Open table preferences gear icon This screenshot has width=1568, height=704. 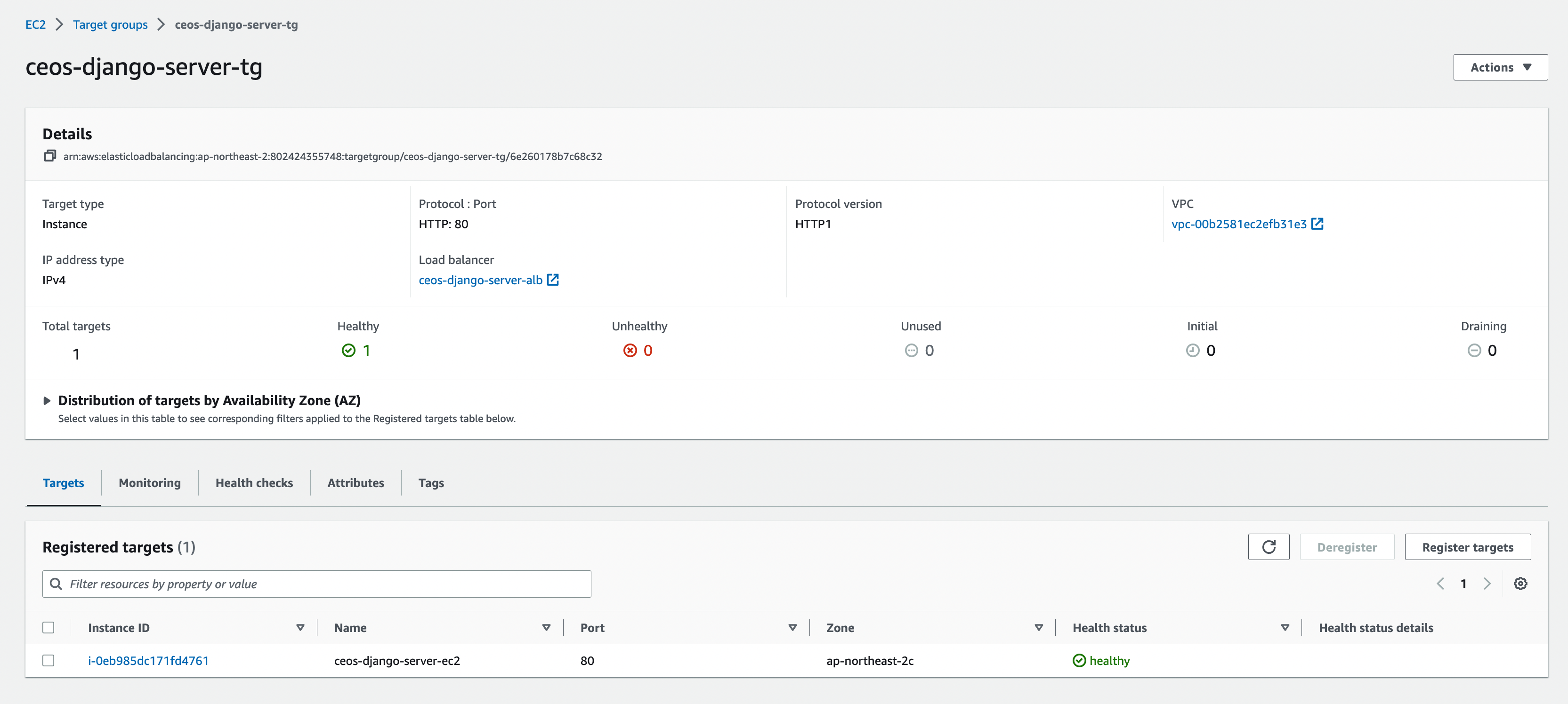[1520, 584]
